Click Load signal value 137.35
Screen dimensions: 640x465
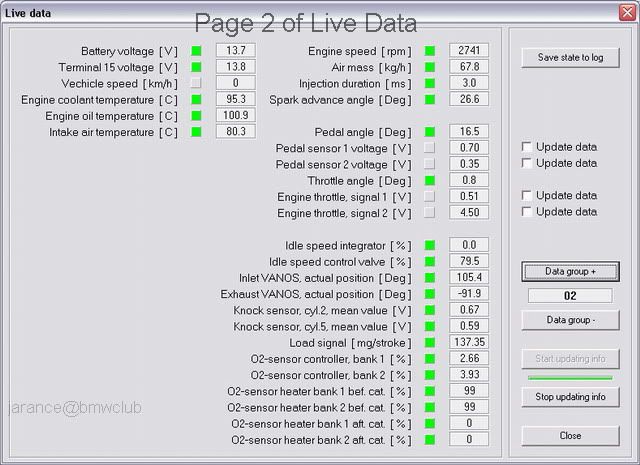pyautogui.click(x=469, y=342)
